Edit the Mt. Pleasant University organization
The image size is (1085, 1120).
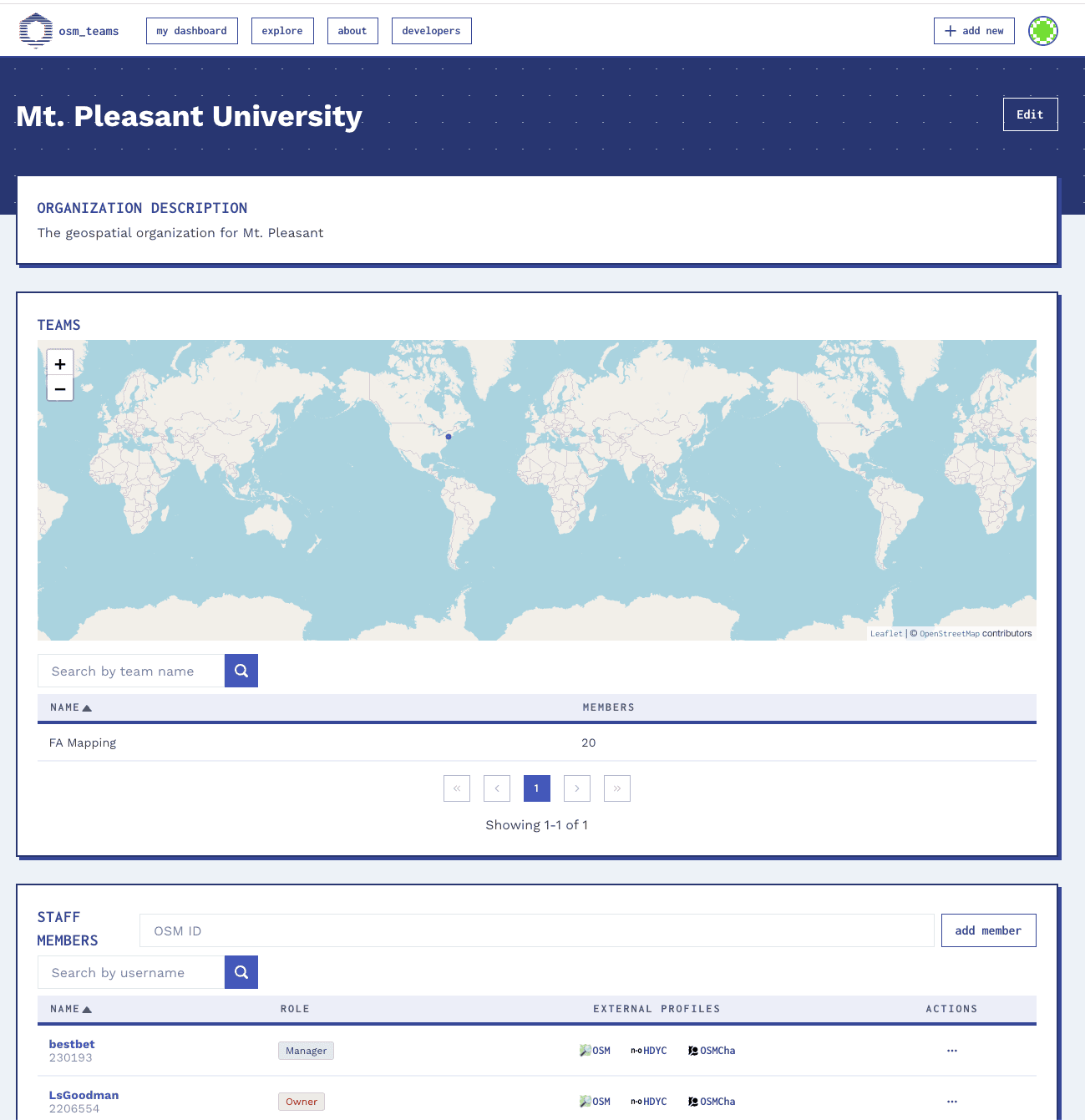(x=1030, y=114)
